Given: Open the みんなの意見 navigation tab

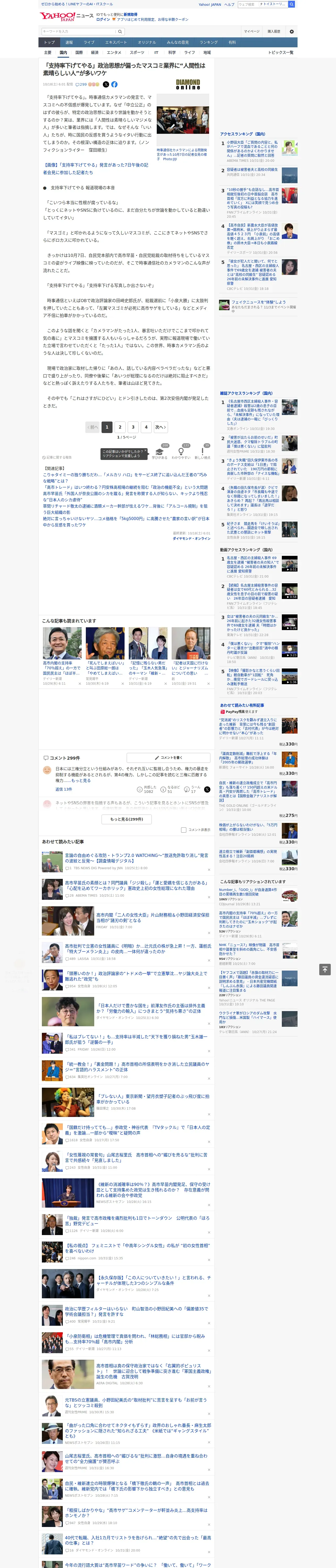Looking at the screenshot, I should click(x=177, y=42).
